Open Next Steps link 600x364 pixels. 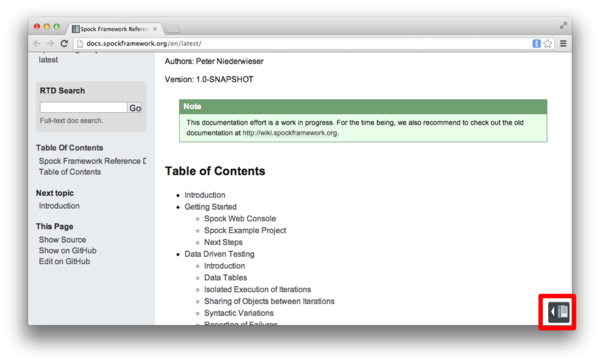click(223, 242)
